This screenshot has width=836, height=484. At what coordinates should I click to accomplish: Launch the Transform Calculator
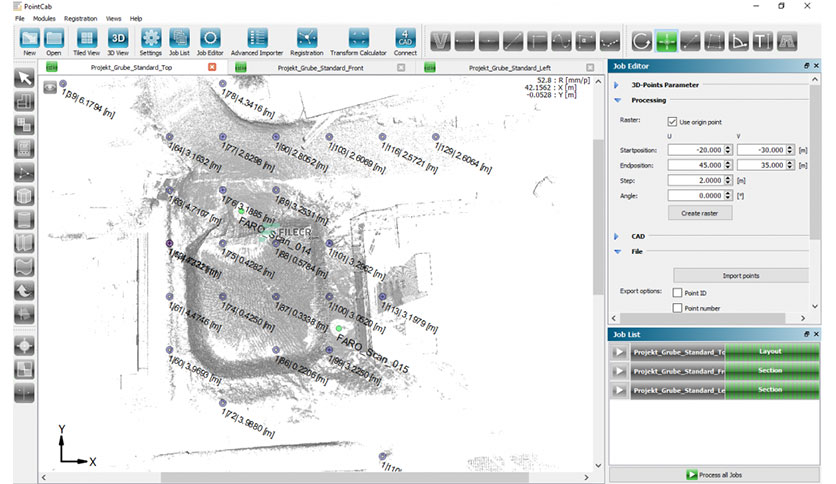(358, 42)
